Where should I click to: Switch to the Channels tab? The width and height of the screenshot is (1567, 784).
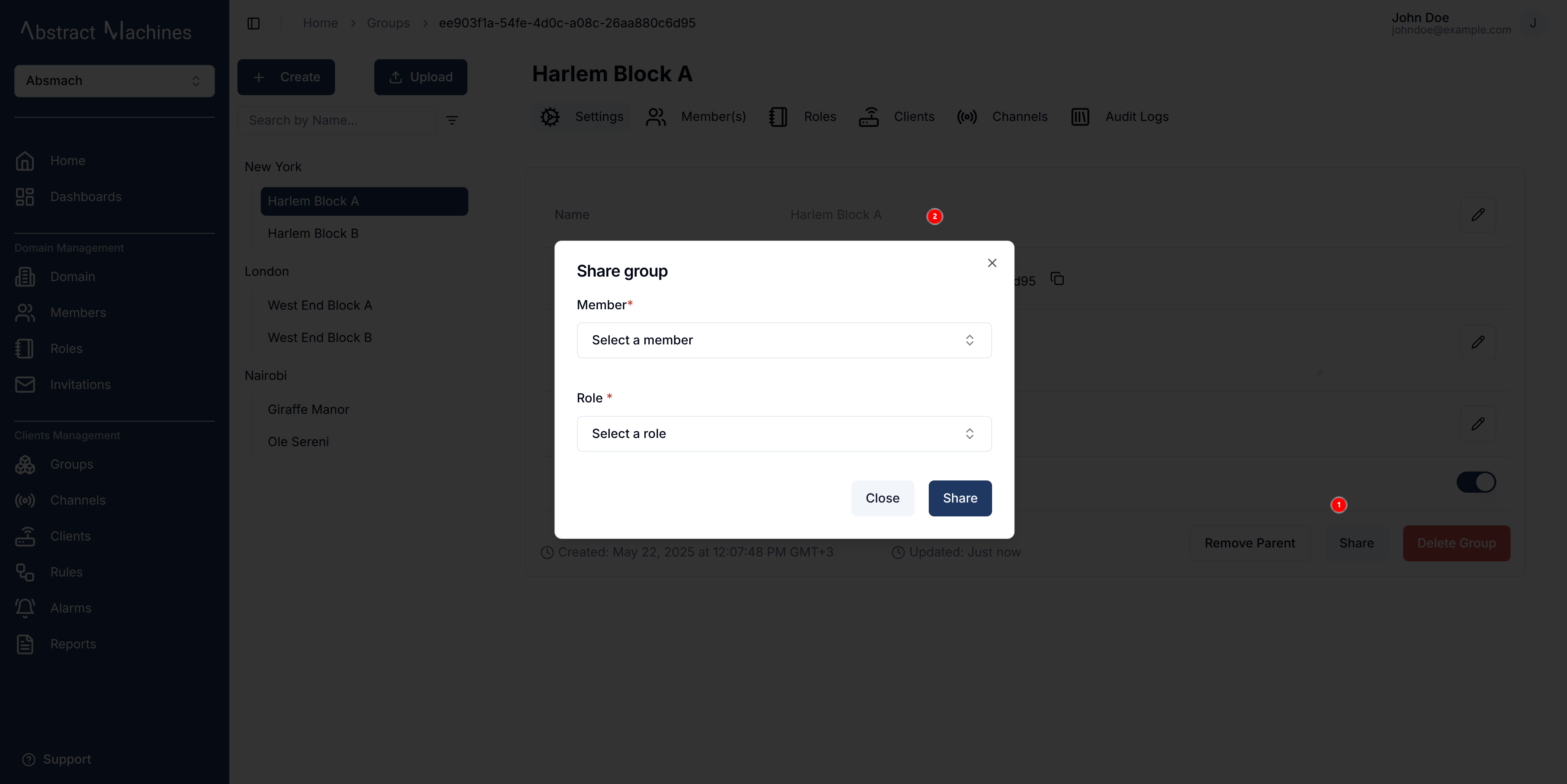point(1002,117)
